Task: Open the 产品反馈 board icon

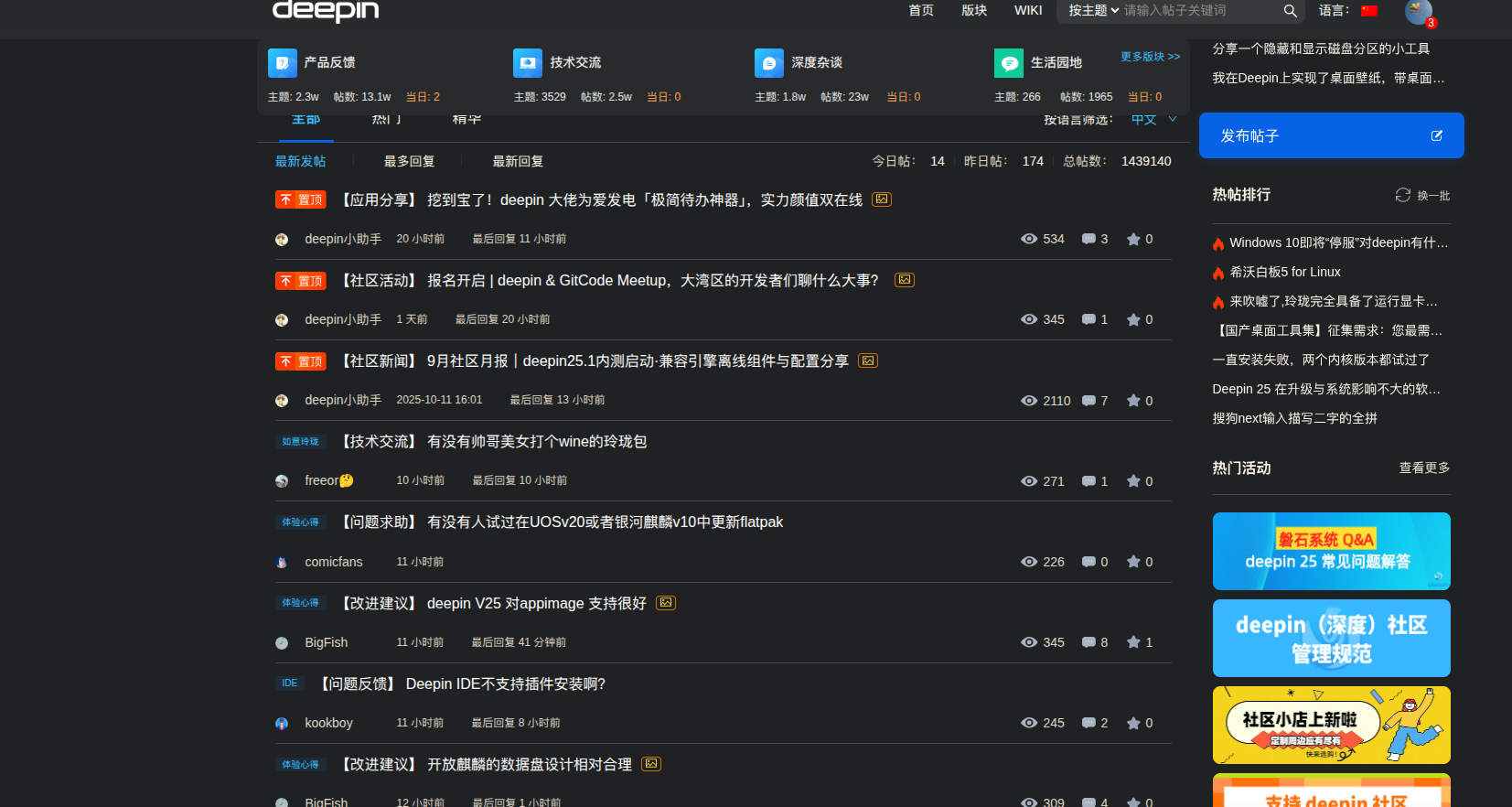Action: (283, 63)
